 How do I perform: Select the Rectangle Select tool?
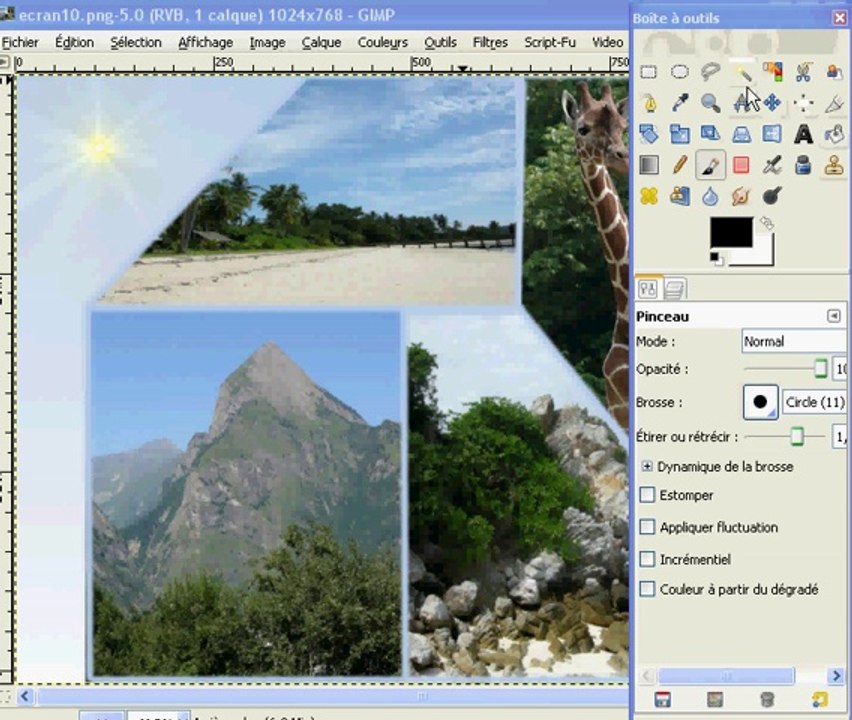pos(649,72)
